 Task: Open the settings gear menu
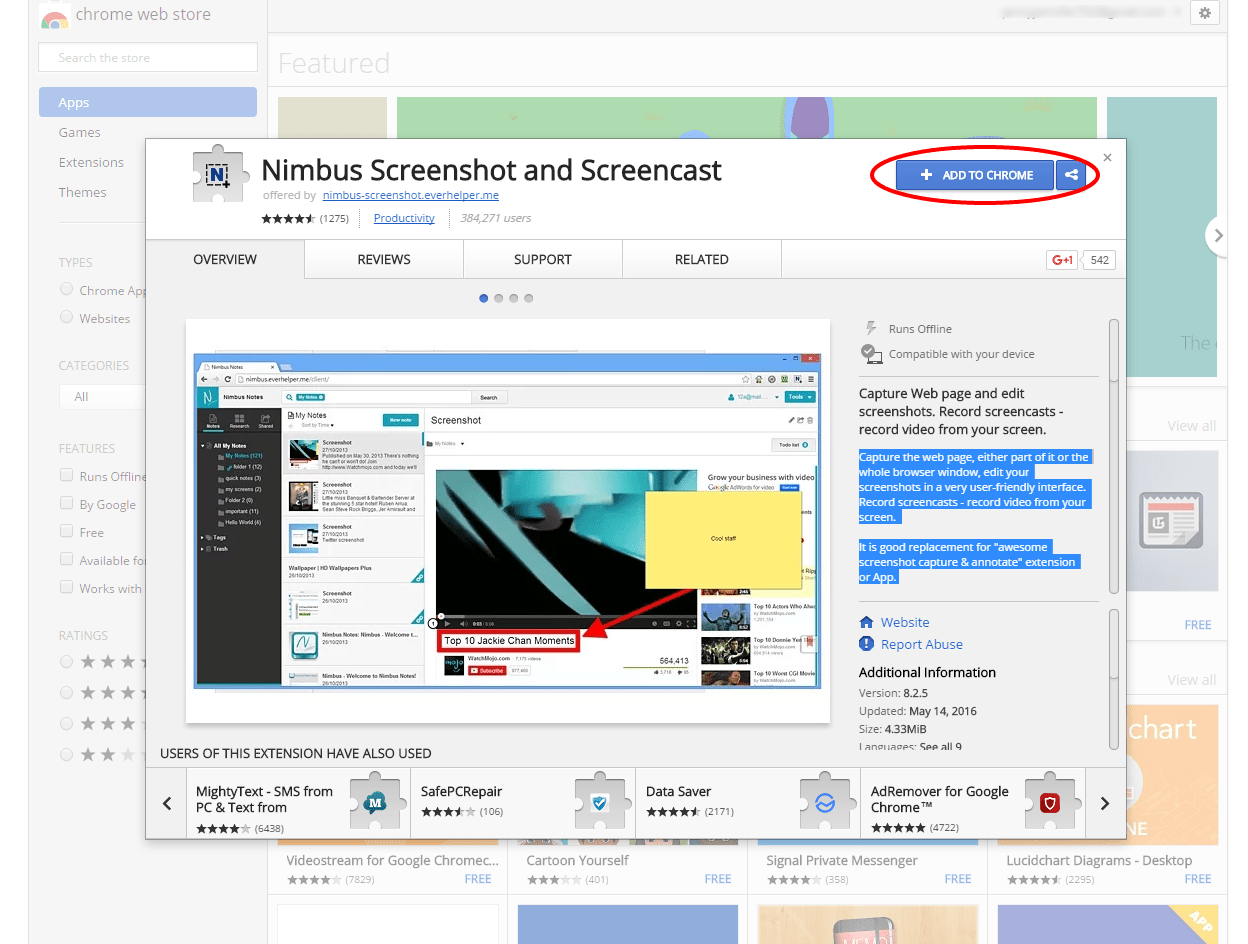pyautogui.click(x=1205, y=13)
